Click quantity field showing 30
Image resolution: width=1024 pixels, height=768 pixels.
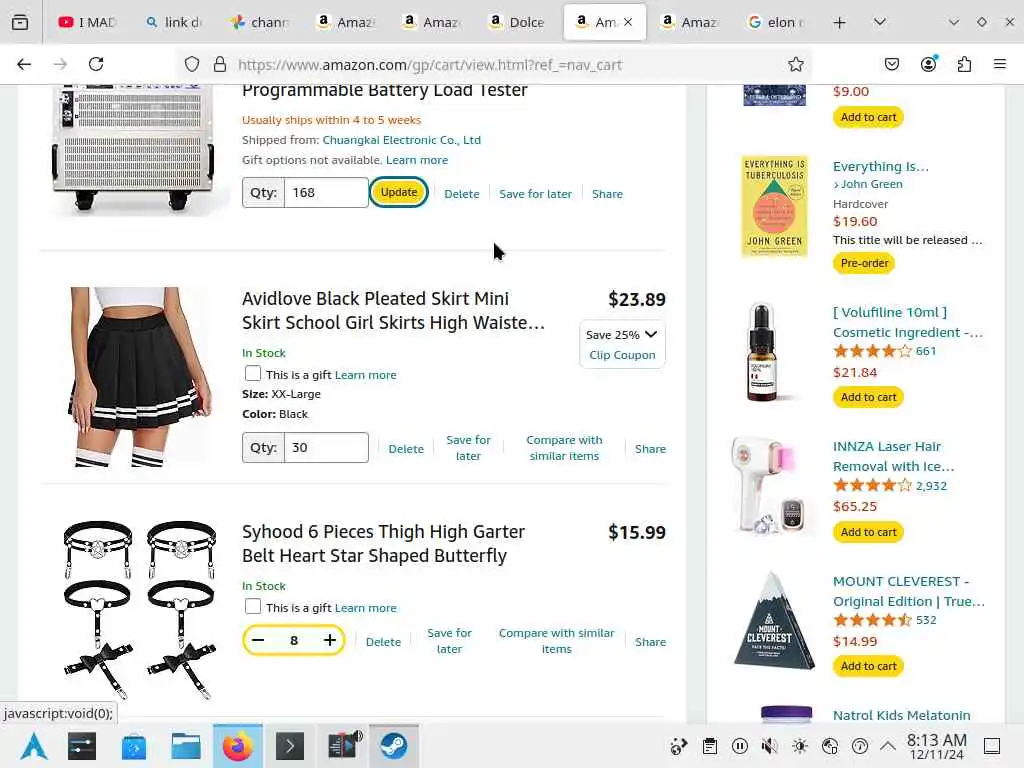[x=326, y=447]
